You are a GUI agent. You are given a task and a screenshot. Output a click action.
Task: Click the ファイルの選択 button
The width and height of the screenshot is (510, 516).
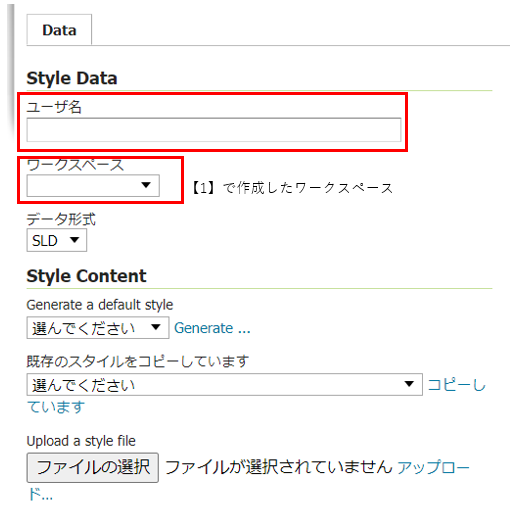click(93, 467)
